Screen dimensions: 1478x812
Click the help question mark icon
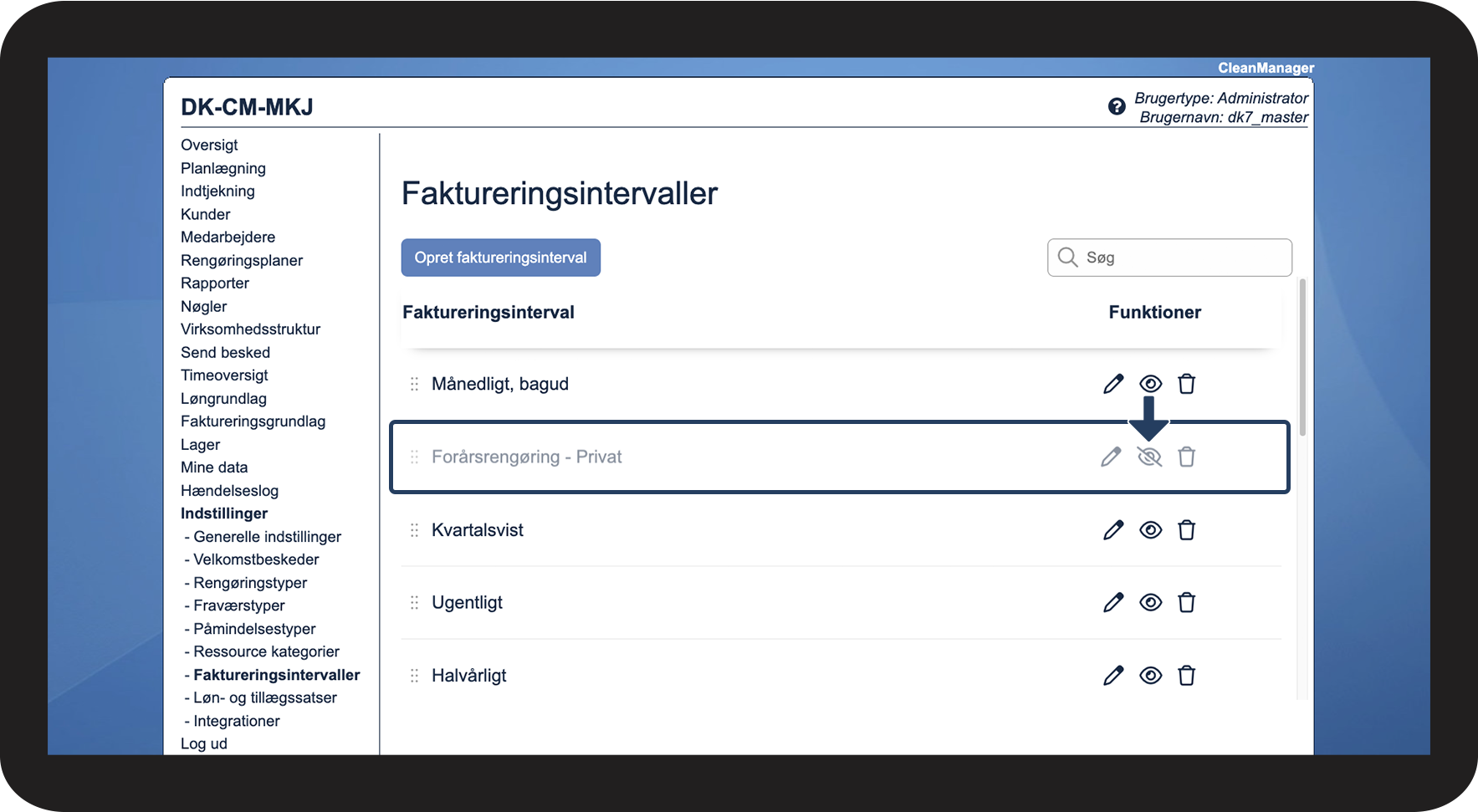[1117, 106]
